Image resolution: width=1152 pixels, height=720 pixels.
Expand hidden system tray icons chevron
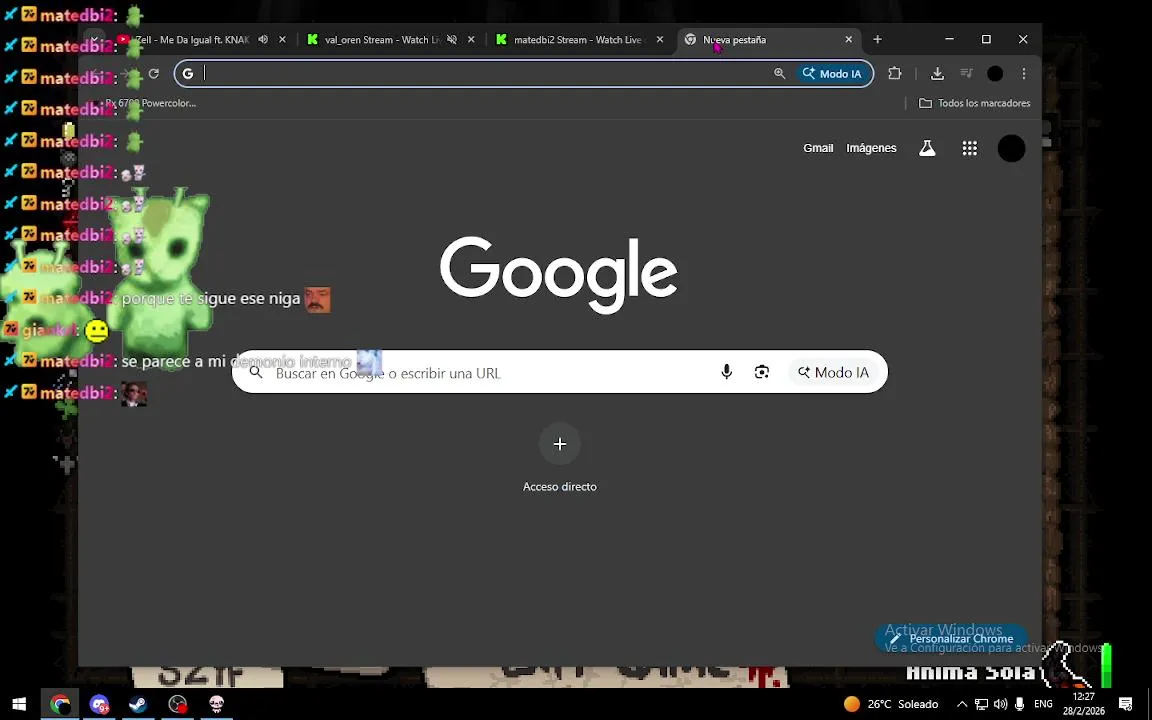(x=962, y=705)
